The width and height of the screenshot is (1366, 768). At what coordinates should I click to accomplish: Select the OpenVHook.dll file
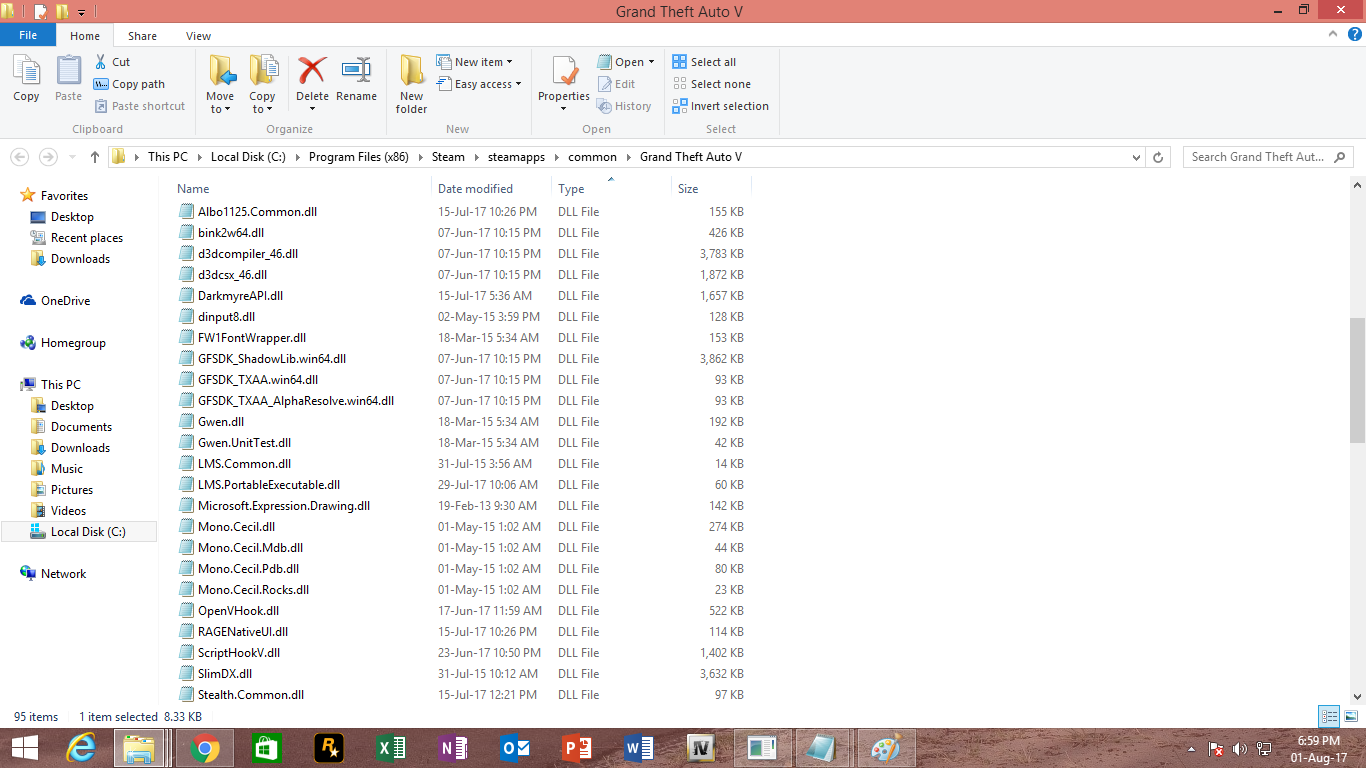238,611
